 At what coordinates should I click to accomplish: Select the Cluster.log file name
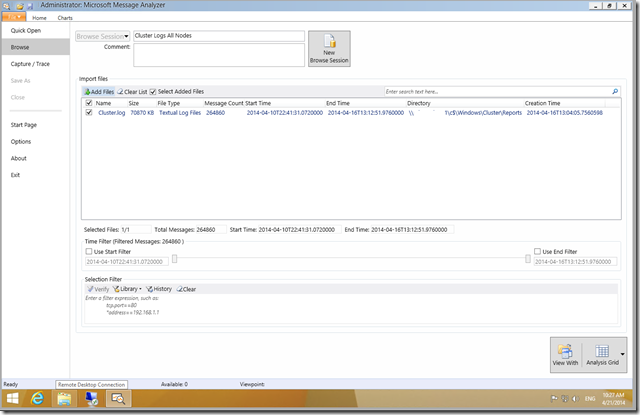(x=111, y=113)
